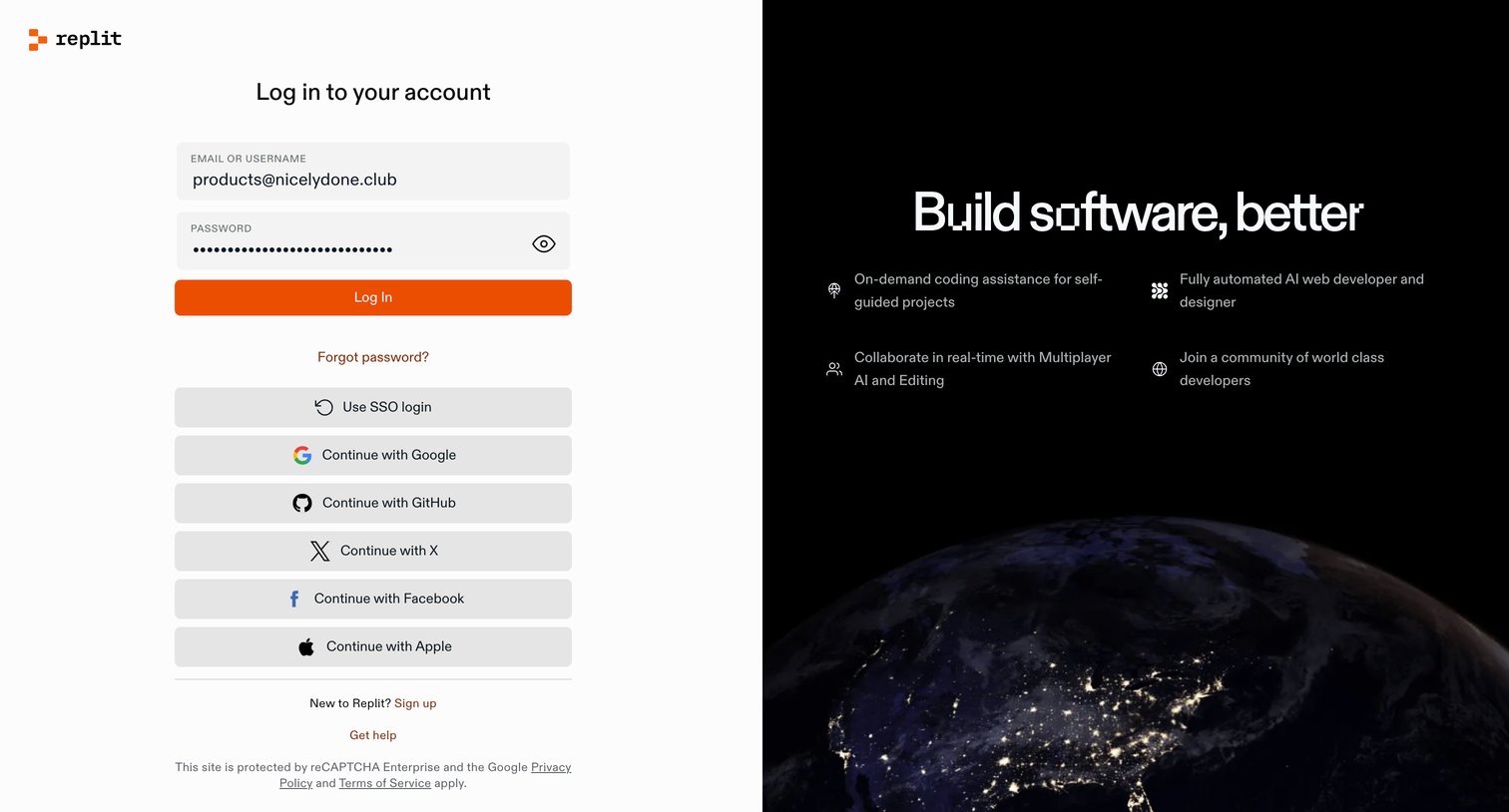The height and width of the screenshot is (812, 1509).
Task: Click the X logo icon
Action: [319, 551]
